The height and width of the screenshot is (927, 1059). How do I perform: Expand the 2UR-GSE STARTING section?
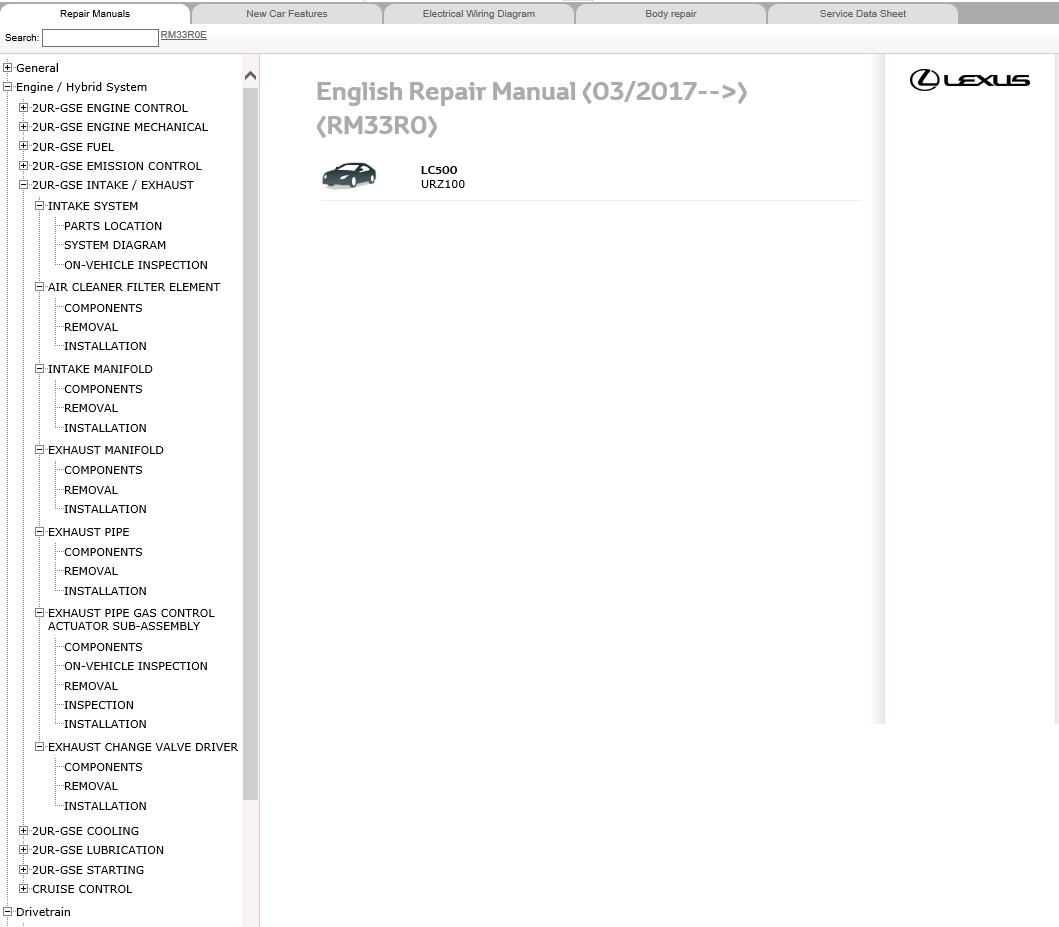tap(24, 870)
